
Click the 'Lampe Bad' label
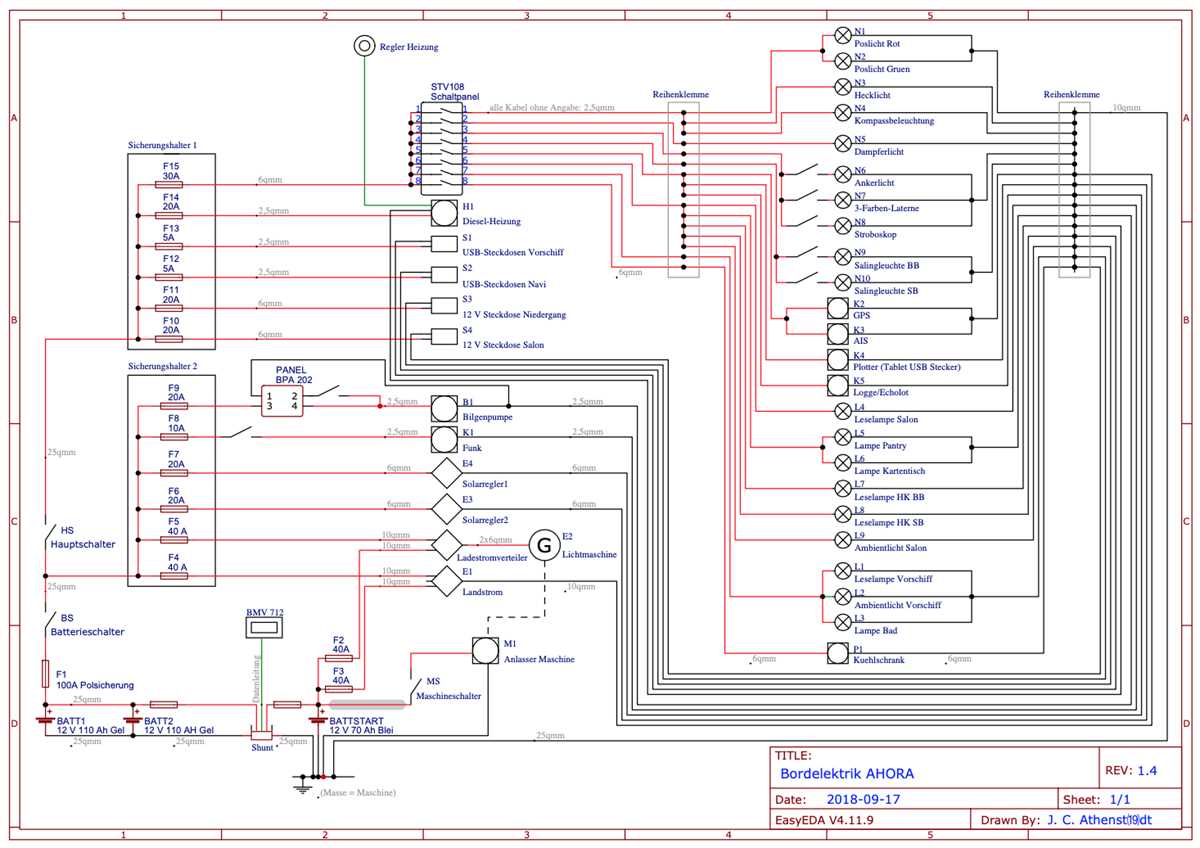(874, 630)
